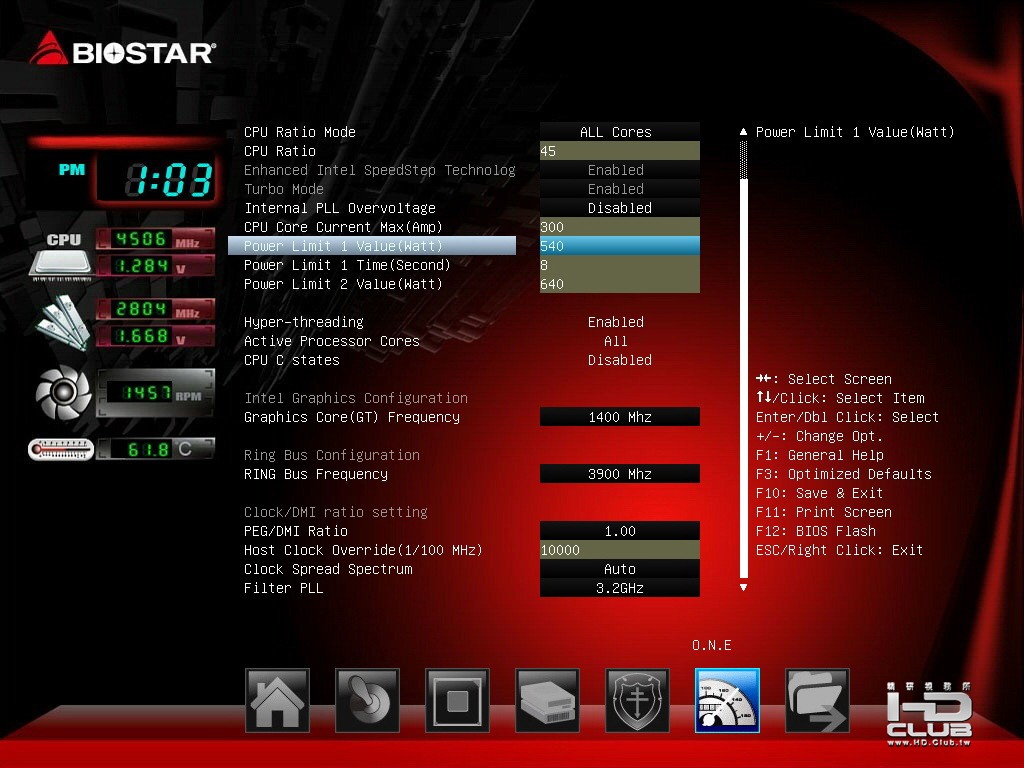Click F10: Save & Exit help text
The width and height of the screenshot is (1024, 768).
pos(819,493)
